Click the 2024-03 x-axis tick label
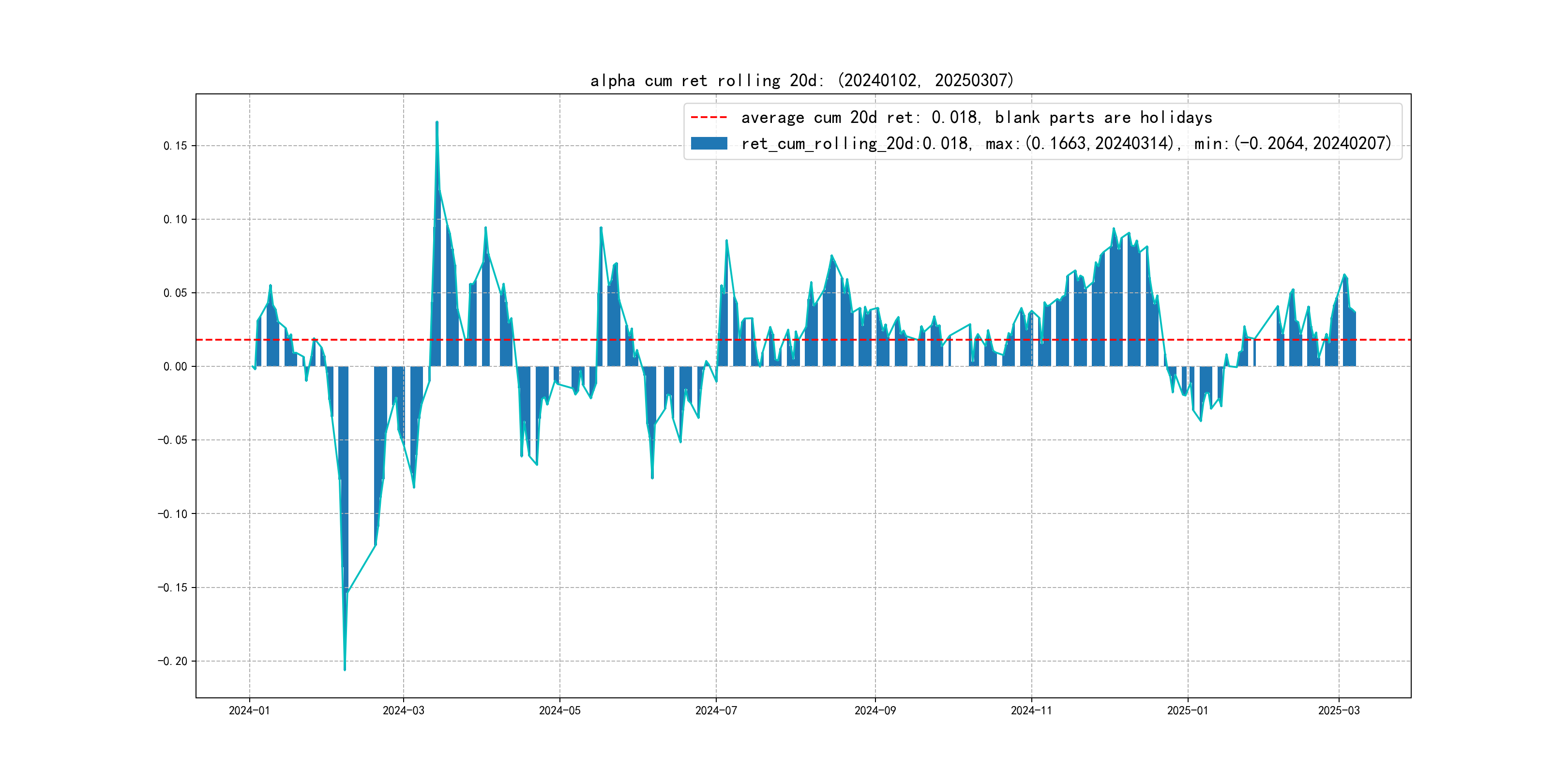This screenshot has height=784, width=1568. [403, 710]
